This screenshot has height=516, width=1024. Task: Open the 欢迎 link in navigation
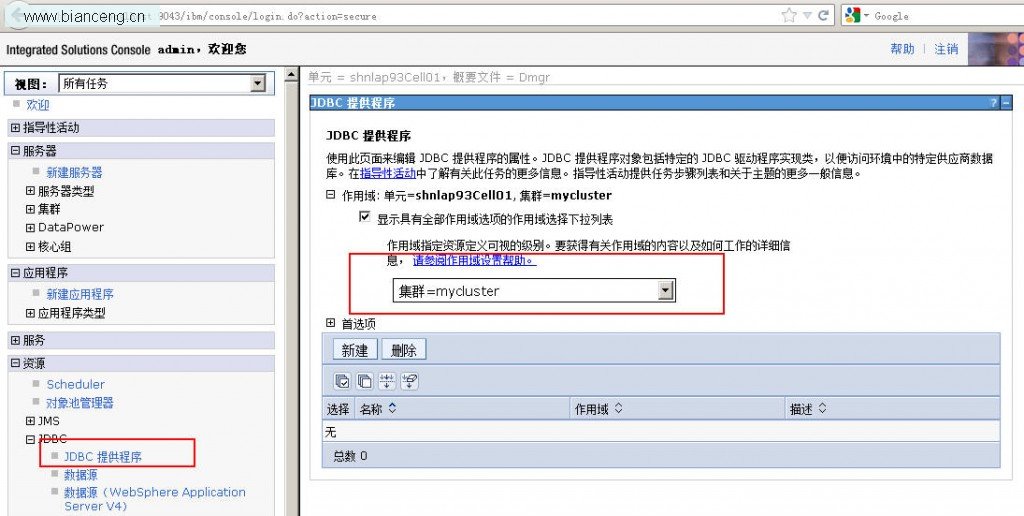38,105
